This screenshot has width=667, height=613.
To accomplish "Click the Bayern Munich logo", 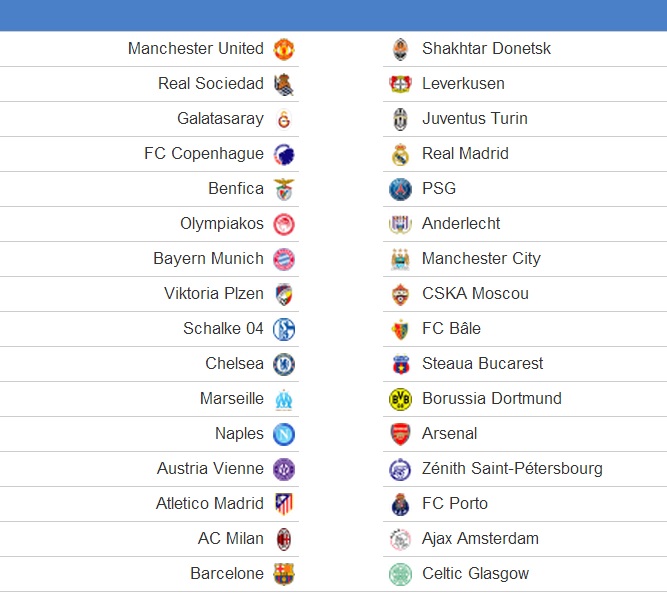I will click(x=284, y=259).
